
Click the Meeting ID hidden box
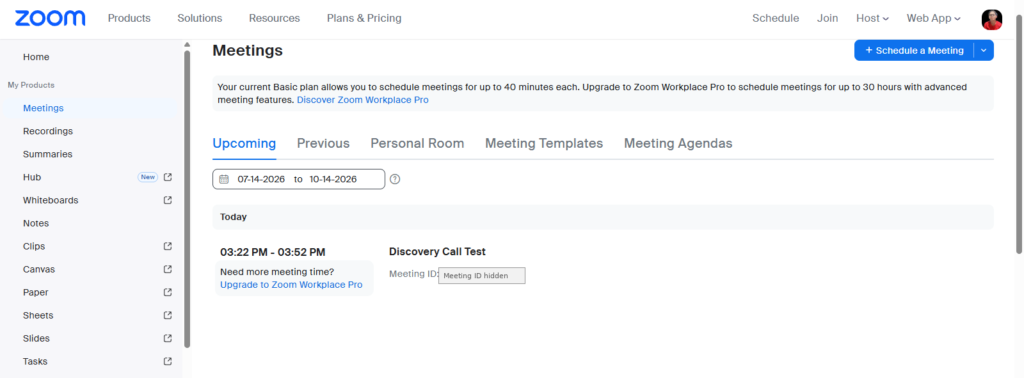[482, 276]
